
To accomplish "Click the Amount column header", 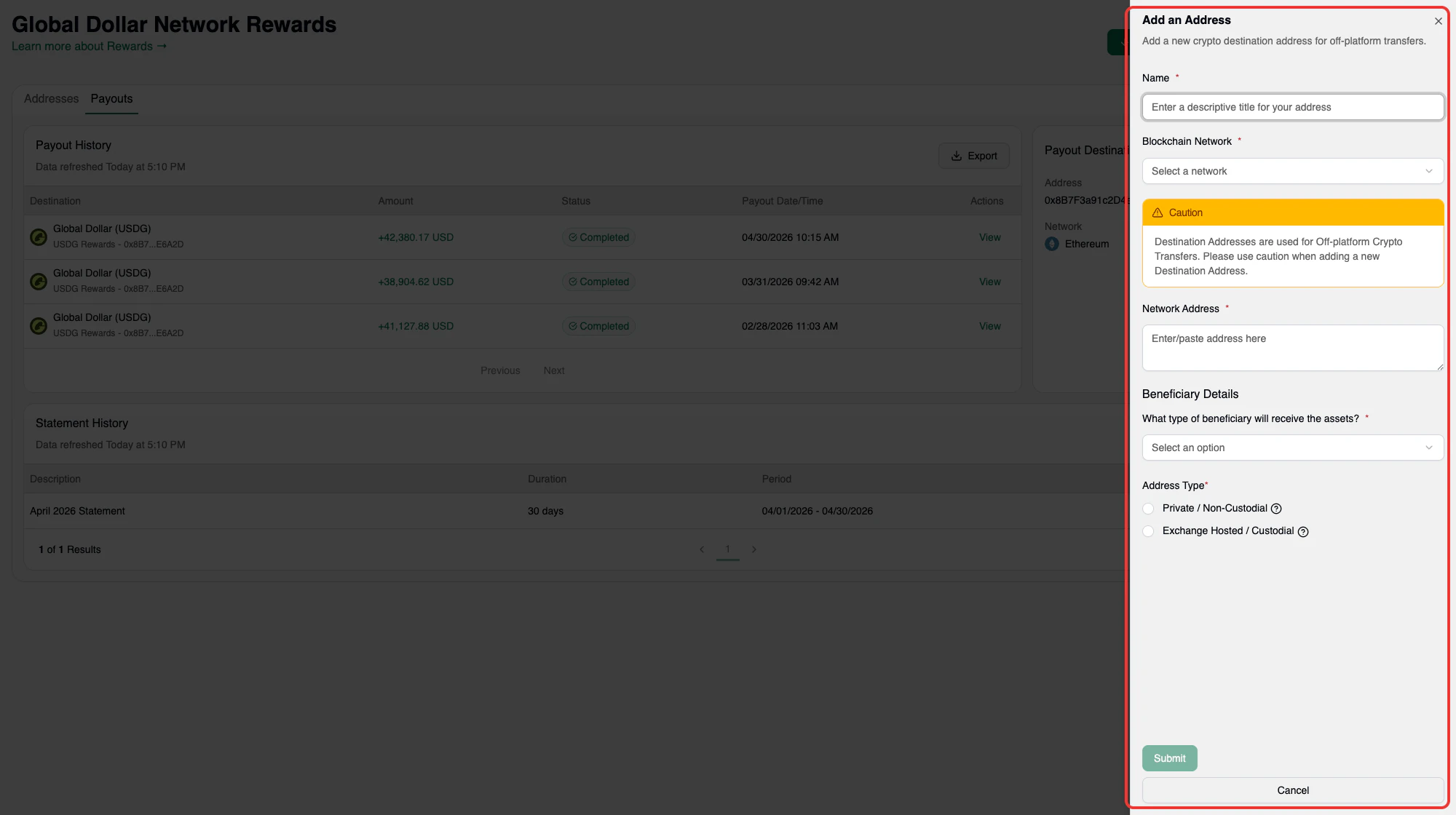I will coord(395,201).
